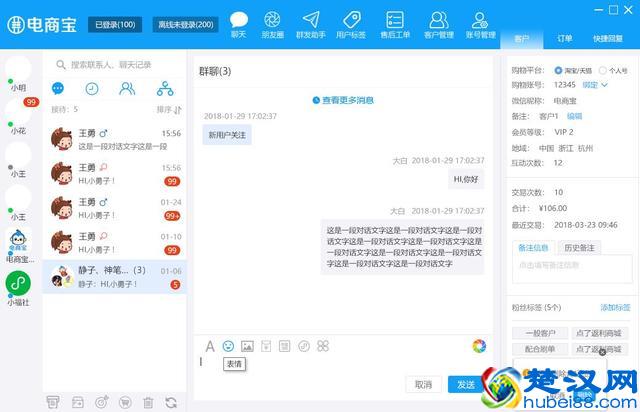Click the four-squares apps icon in editor
The image size is (640, 412).
323,346
